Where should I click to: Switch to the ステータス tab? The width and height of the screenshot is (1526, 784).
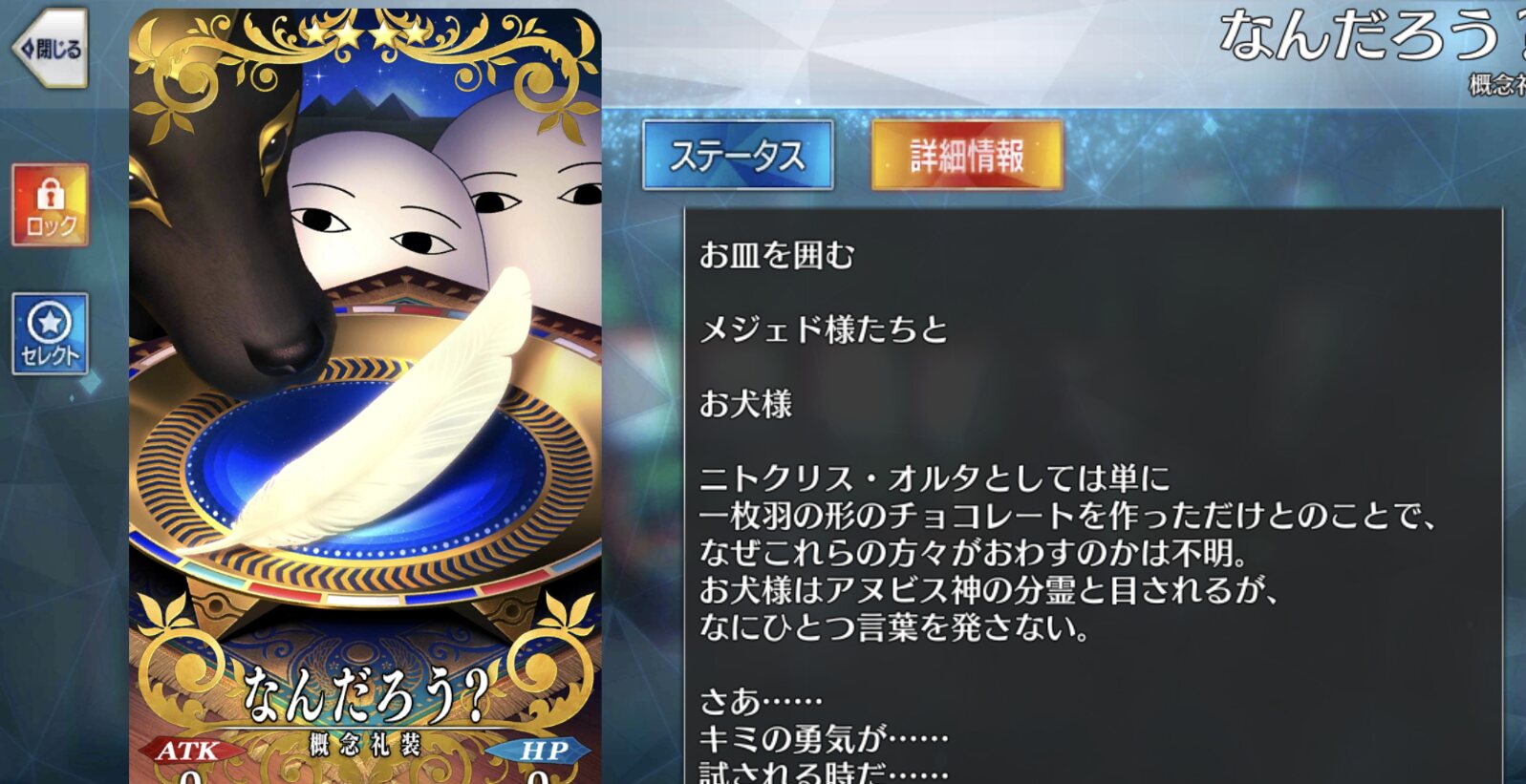coord(738,155)
